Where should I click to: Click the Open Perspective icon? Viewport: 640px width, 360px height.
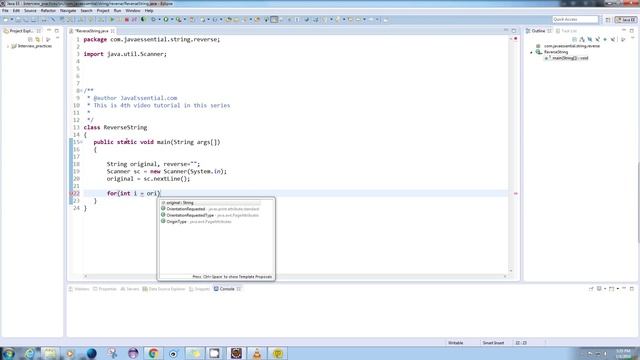(608, 20)
